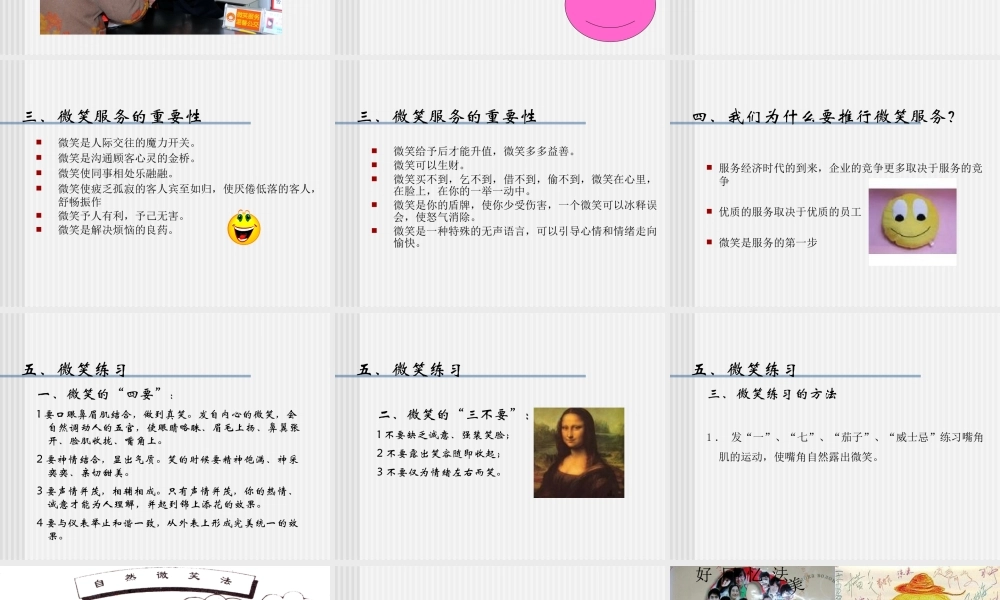The height and width of the screenshot is (600, 1000).
Task: Click bullet 微笑是人际交往的魔力开关。
Action: pyautogui.click(x=128, y=143)
